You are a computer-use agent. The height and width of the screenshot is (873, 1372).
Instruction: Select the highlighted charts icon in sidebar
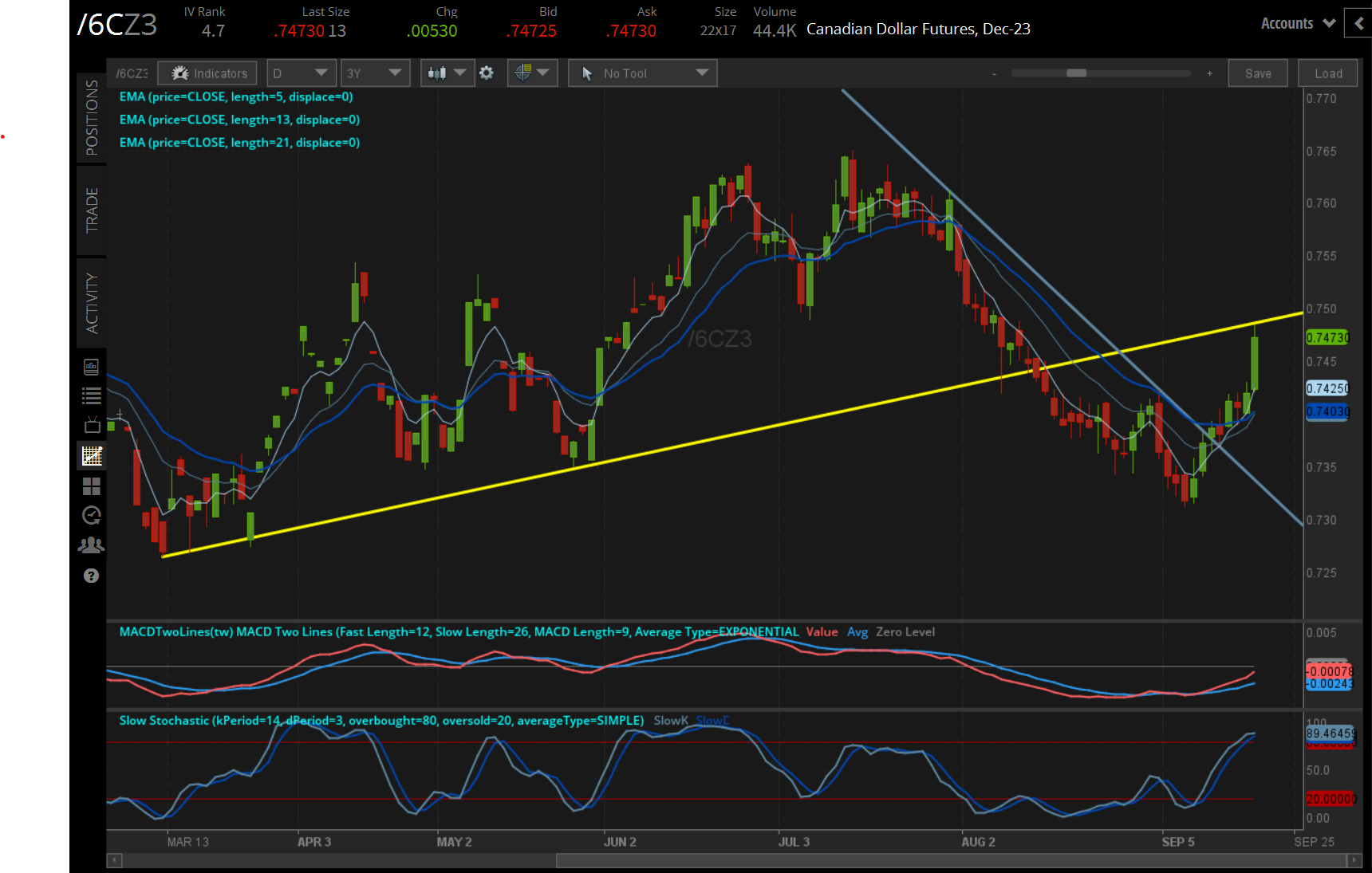[x=92, y=456]
